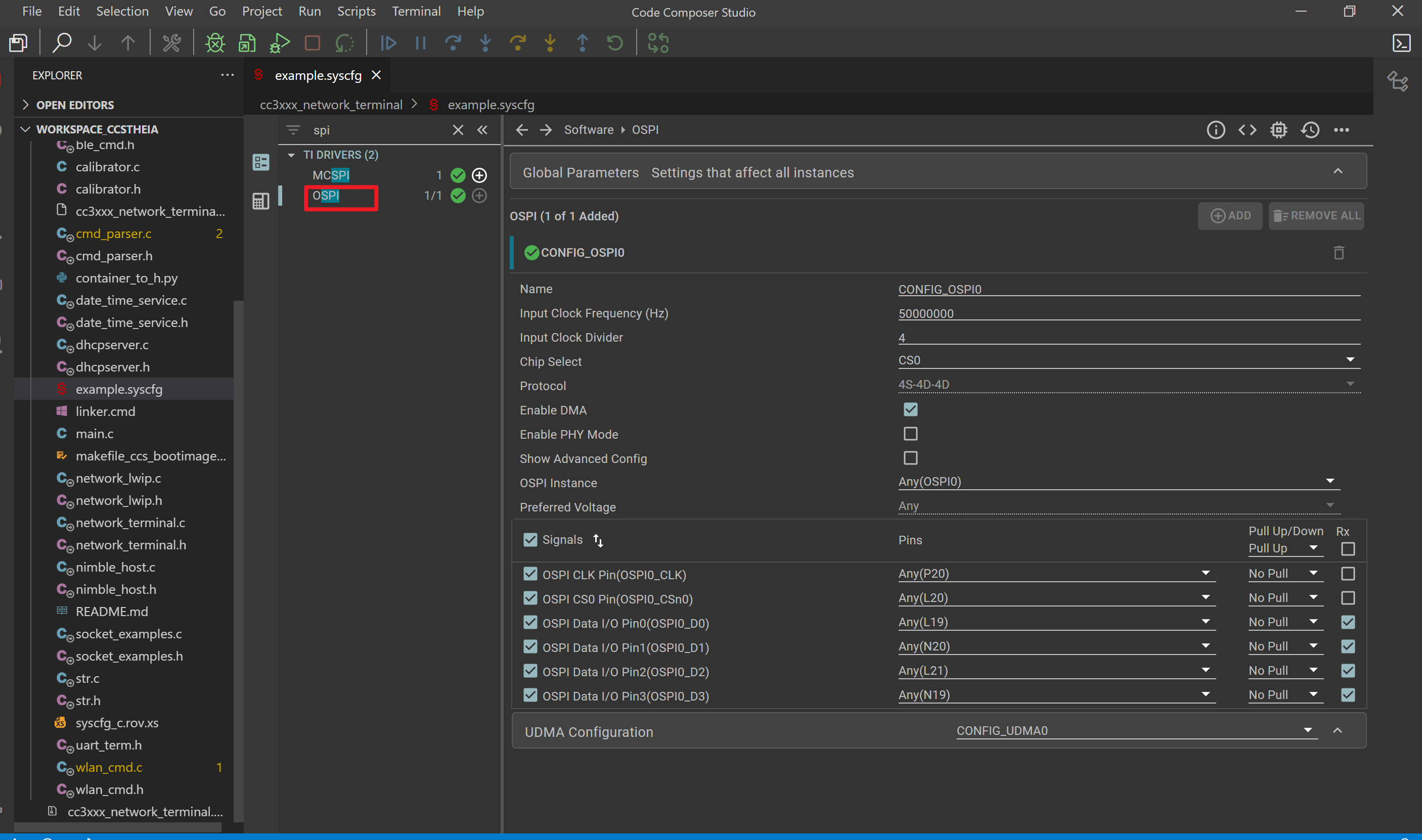Toggle Rx checkbox for OSPI CLK Pin
1422x840 pixels.
click(1348, 574)
